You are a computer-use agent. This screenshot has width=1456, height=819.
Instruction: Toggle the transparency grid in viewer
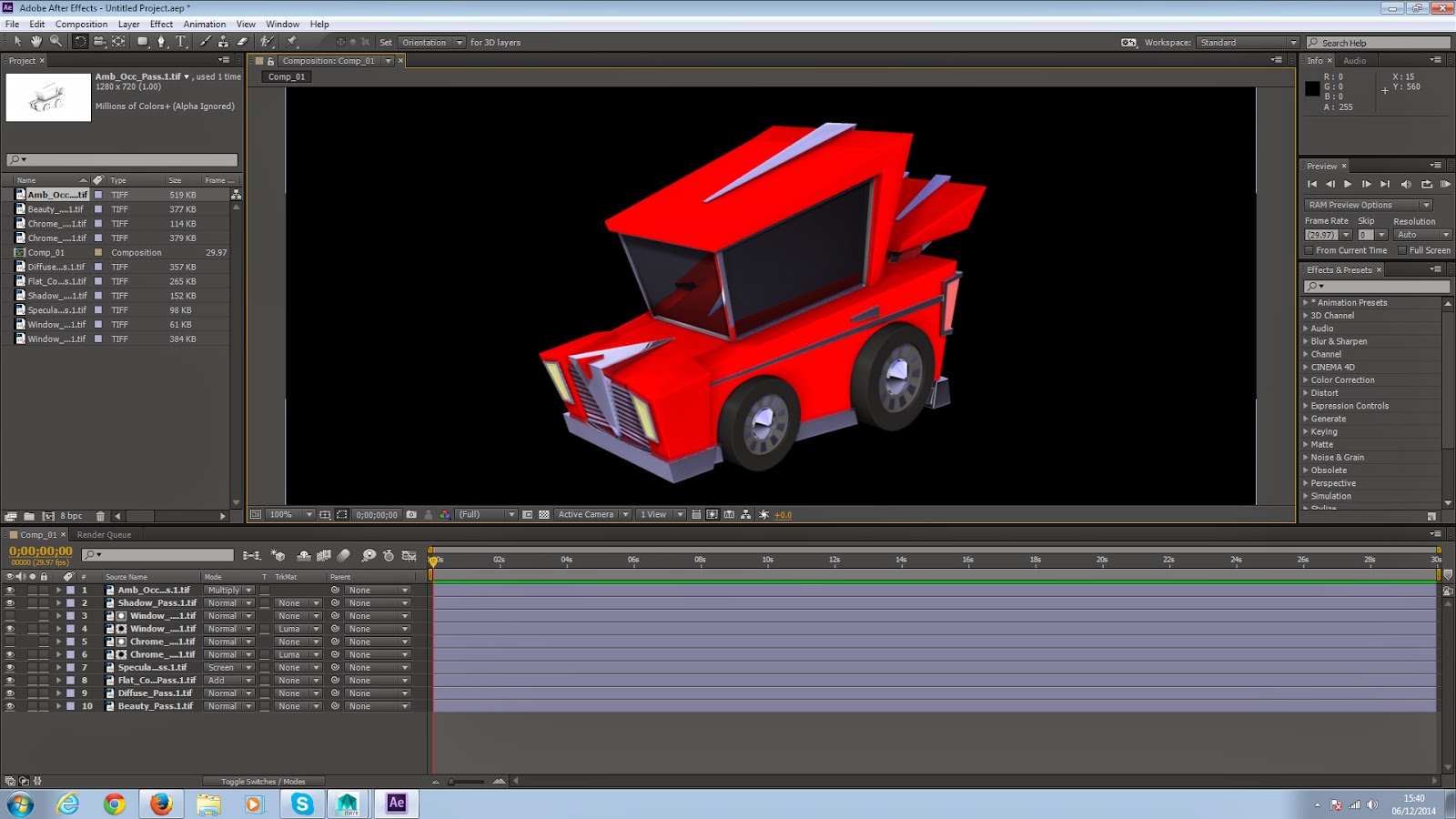[x=544, y=515]
